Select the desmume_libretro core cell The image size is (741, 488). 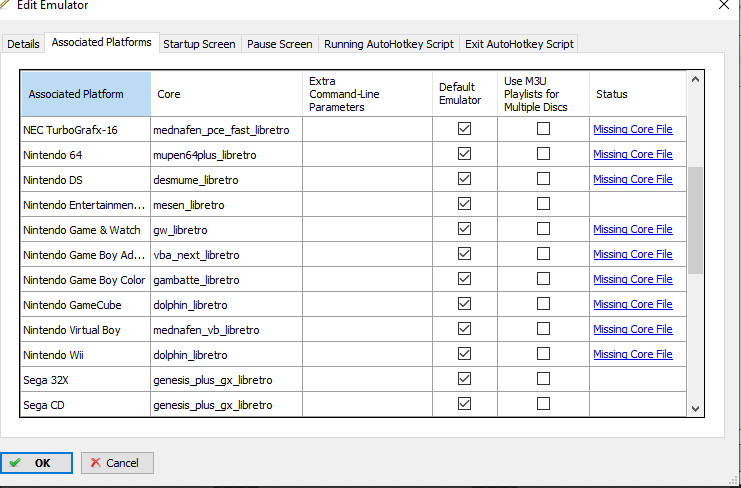tap(227, 179)
